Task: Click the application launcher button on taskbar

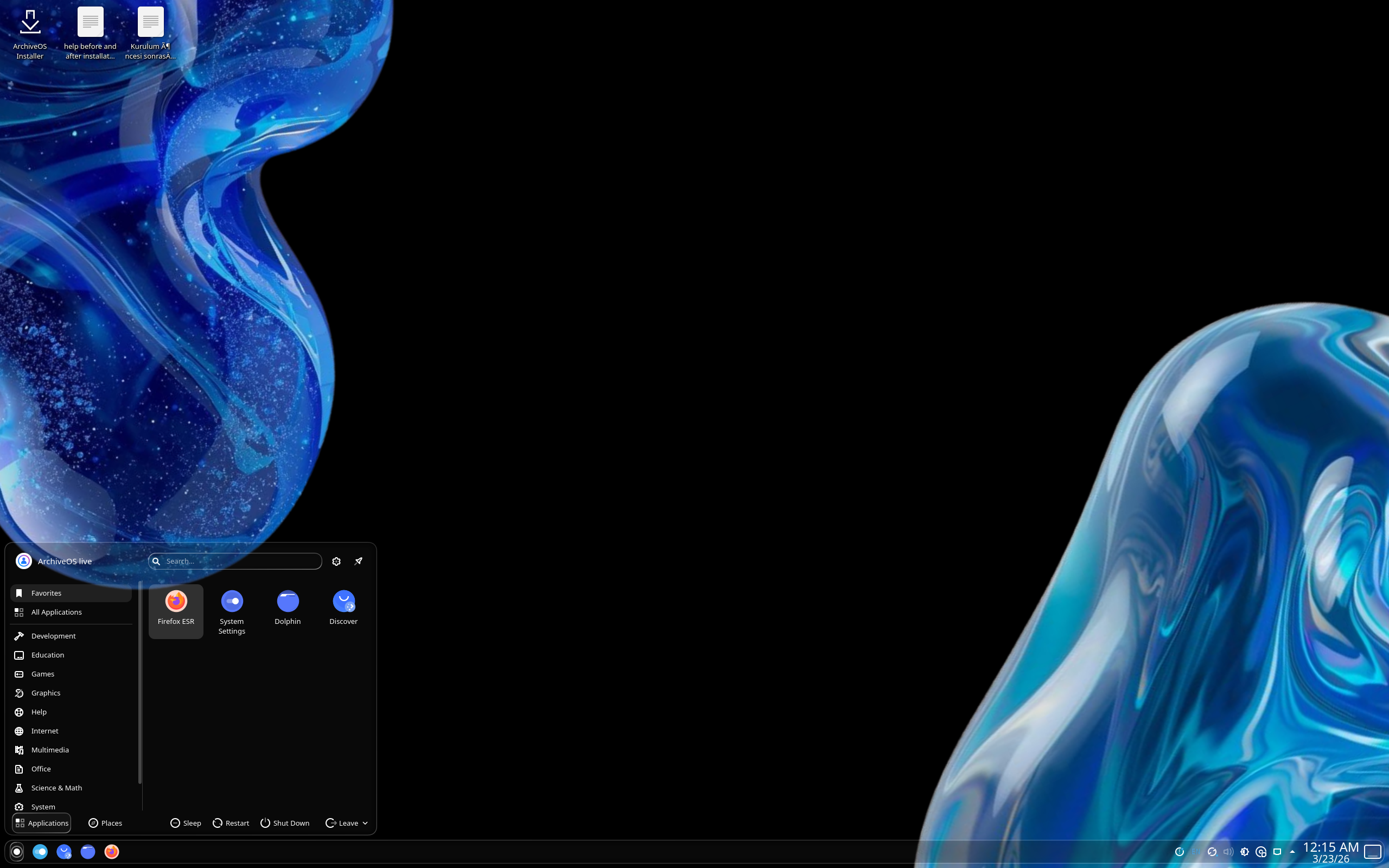Action: 17,851
